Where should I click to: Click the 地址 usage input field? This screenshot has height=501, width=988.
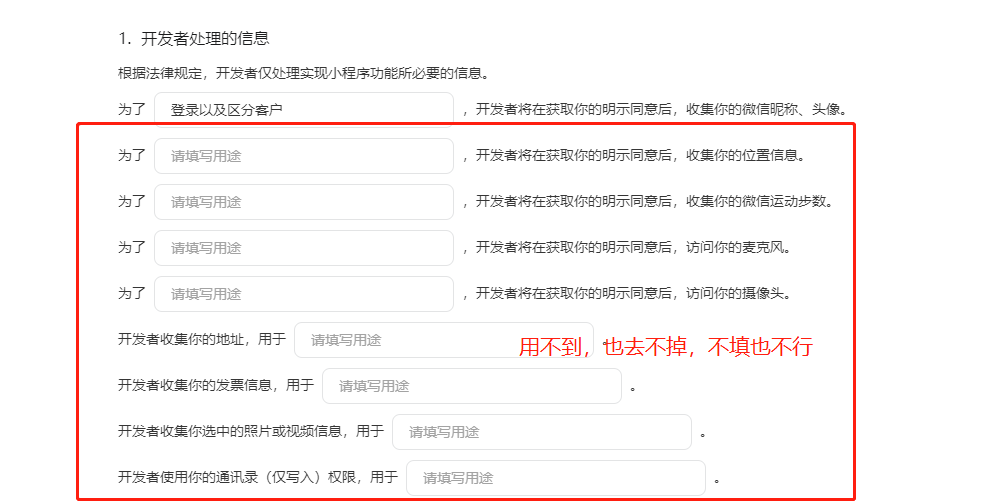(444, 340)
